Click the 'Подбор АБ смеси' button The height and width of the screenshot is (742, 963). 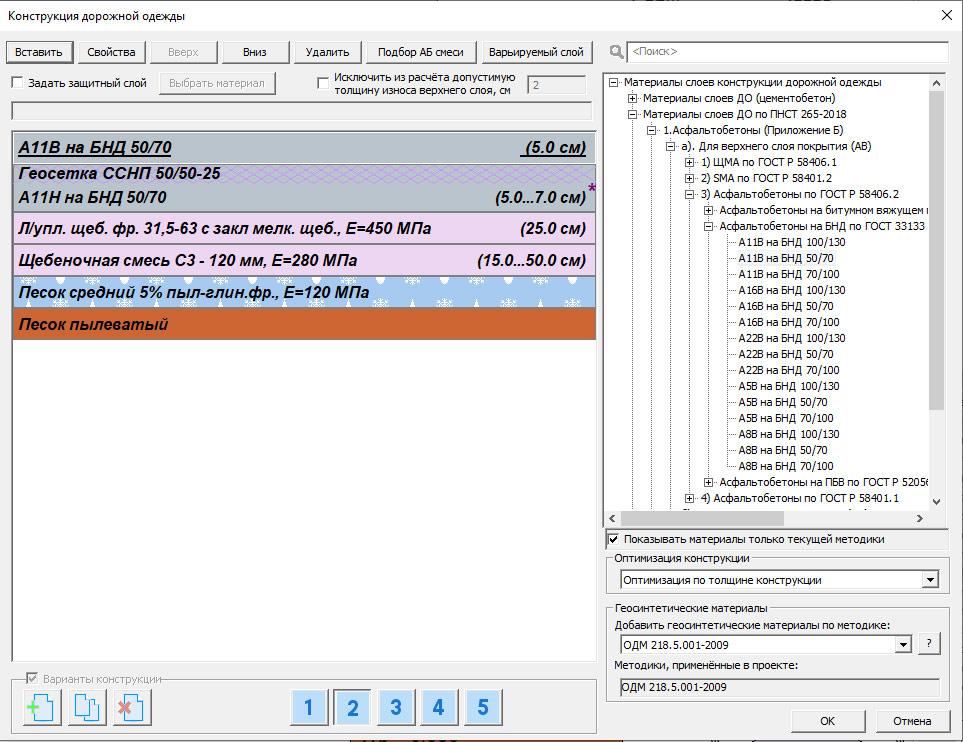(x=421, y=52)
